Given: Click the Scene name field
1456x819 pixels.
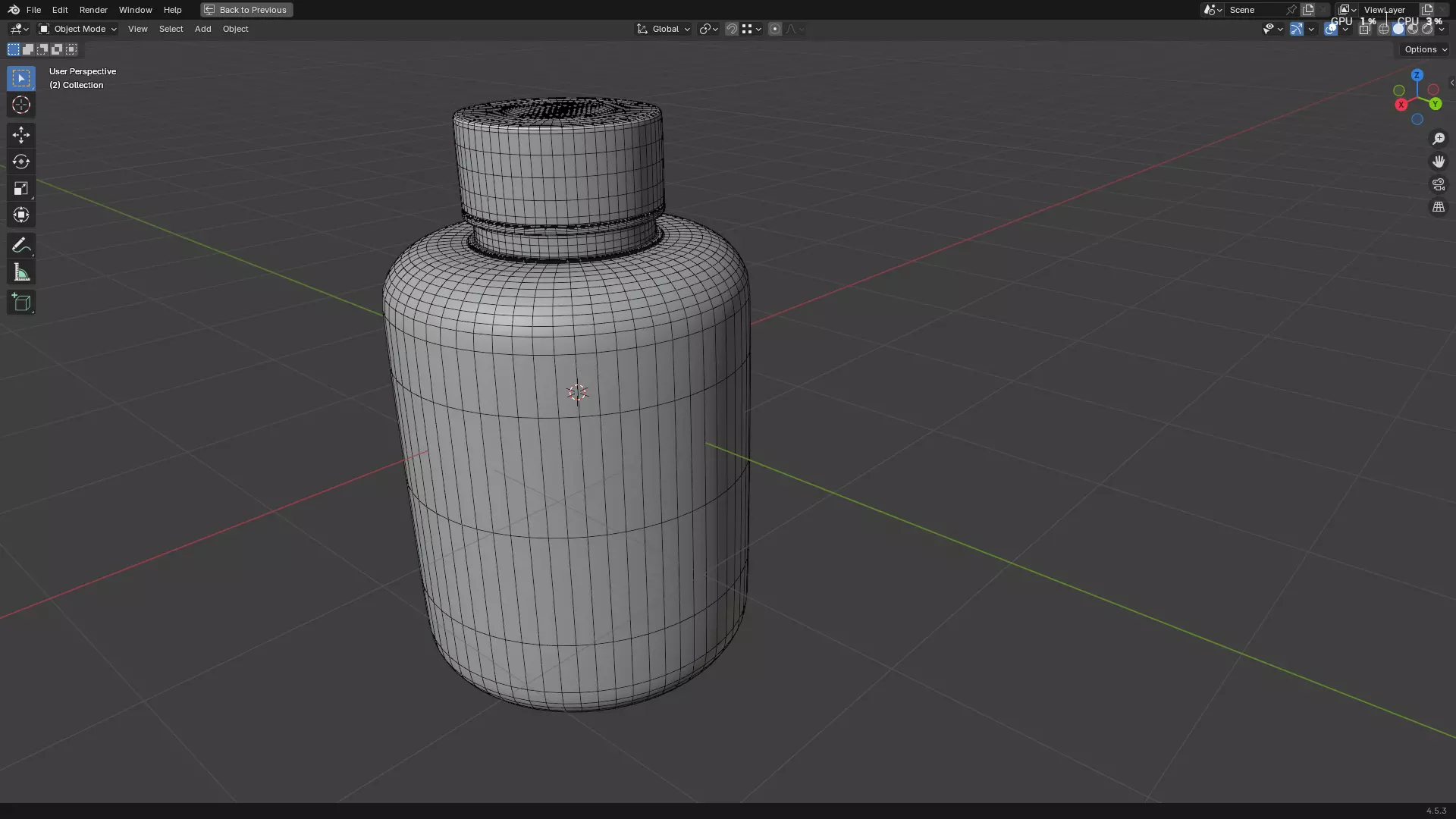Looking at the screenshot, I should click(x=1254, y=10).
